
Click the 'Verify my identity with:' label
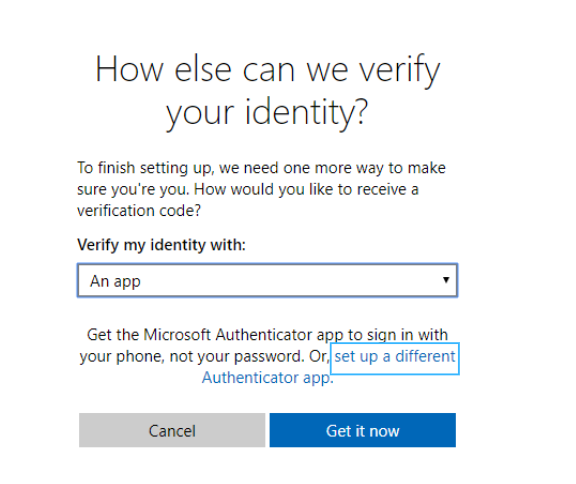(161, 245)
